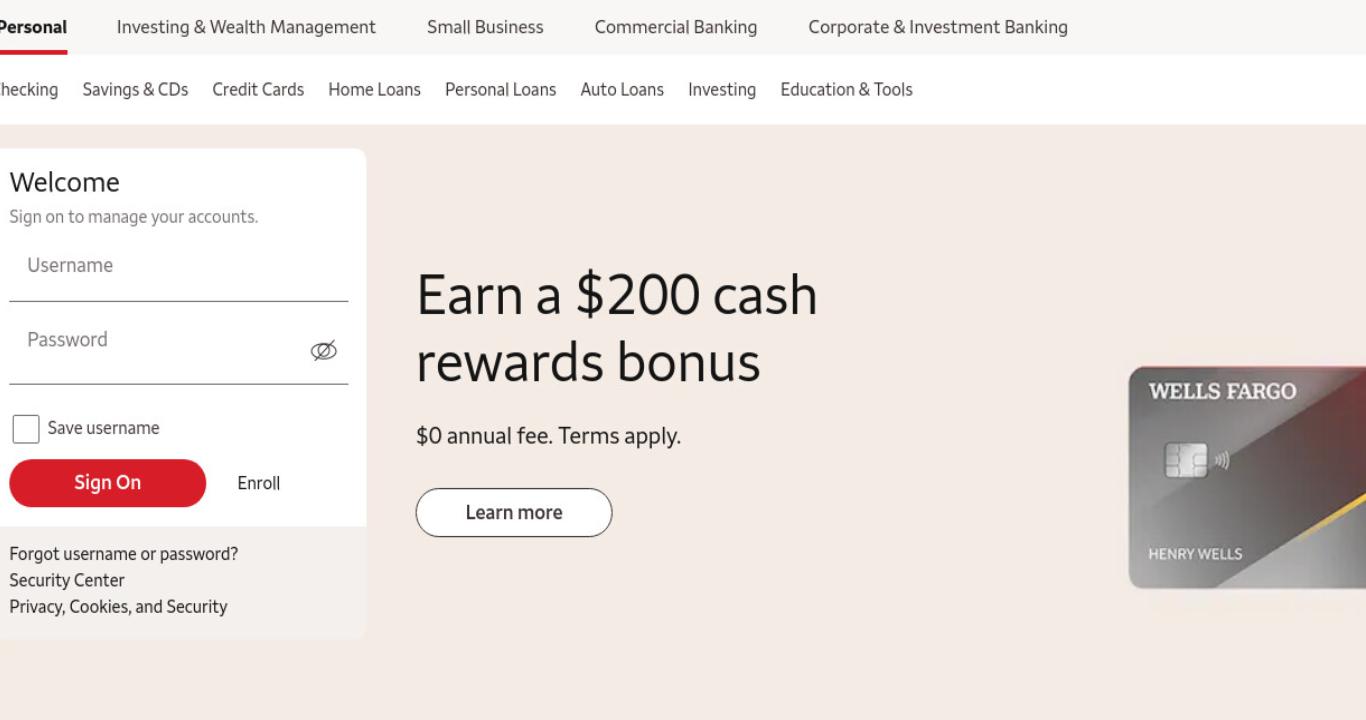Screen dimensions: 1366x720
Task: Click the Learn more button
Action: (x=514, y=512)
